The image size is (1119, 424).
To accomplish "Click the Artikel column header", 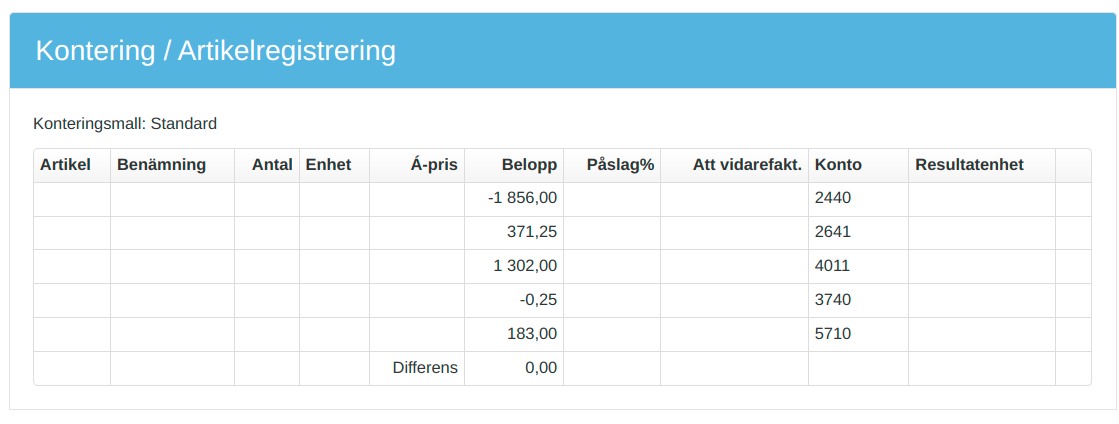I will click(66, 165).
